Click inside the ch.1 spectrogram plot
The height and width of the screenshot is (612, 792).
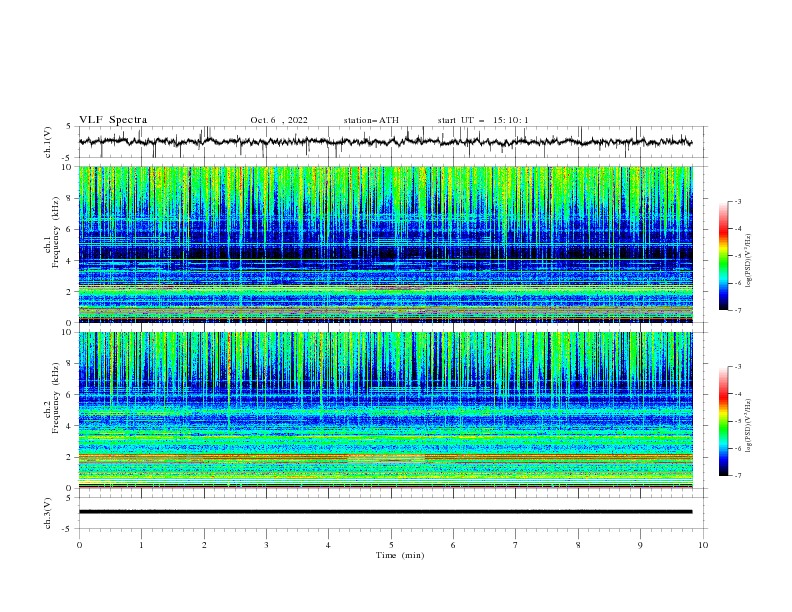385,244
